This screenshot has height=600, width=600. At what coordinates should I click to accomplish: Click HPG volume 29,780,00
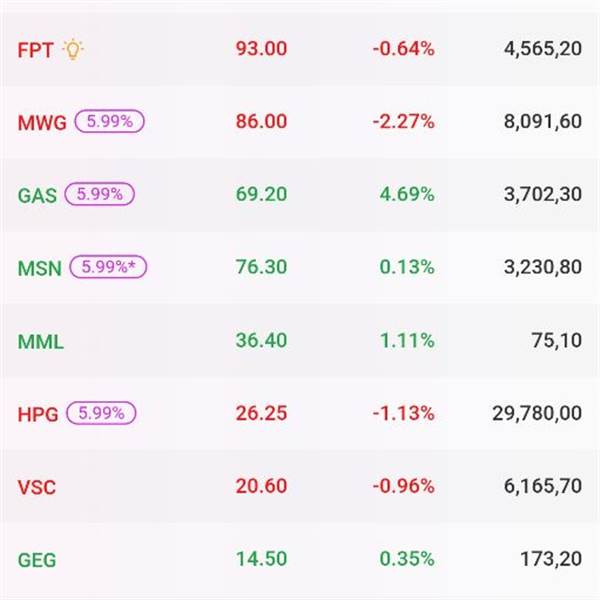coord(532,414)
